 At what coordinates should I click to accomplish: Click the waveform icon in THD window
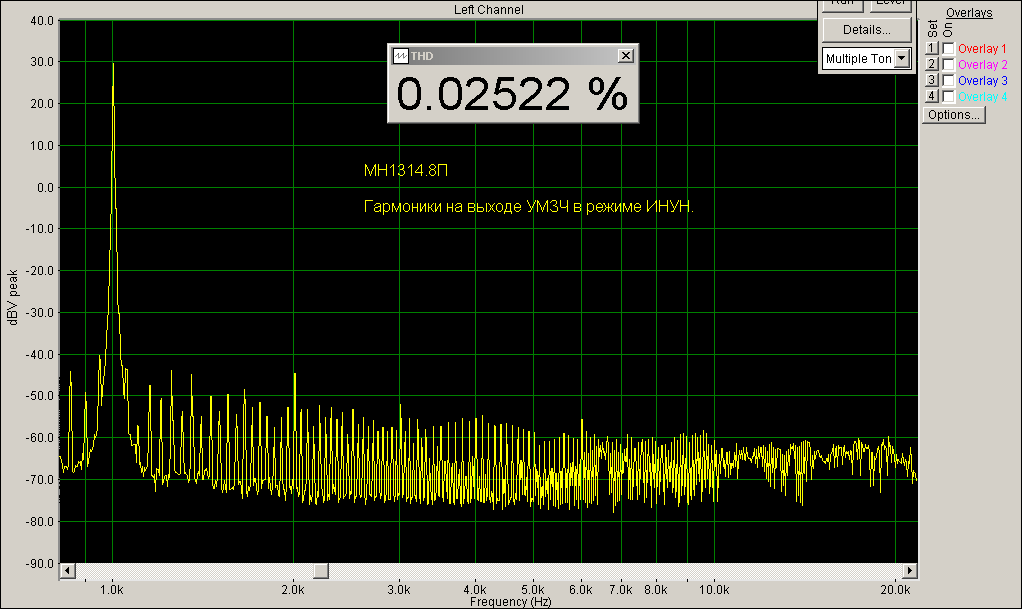400,56
